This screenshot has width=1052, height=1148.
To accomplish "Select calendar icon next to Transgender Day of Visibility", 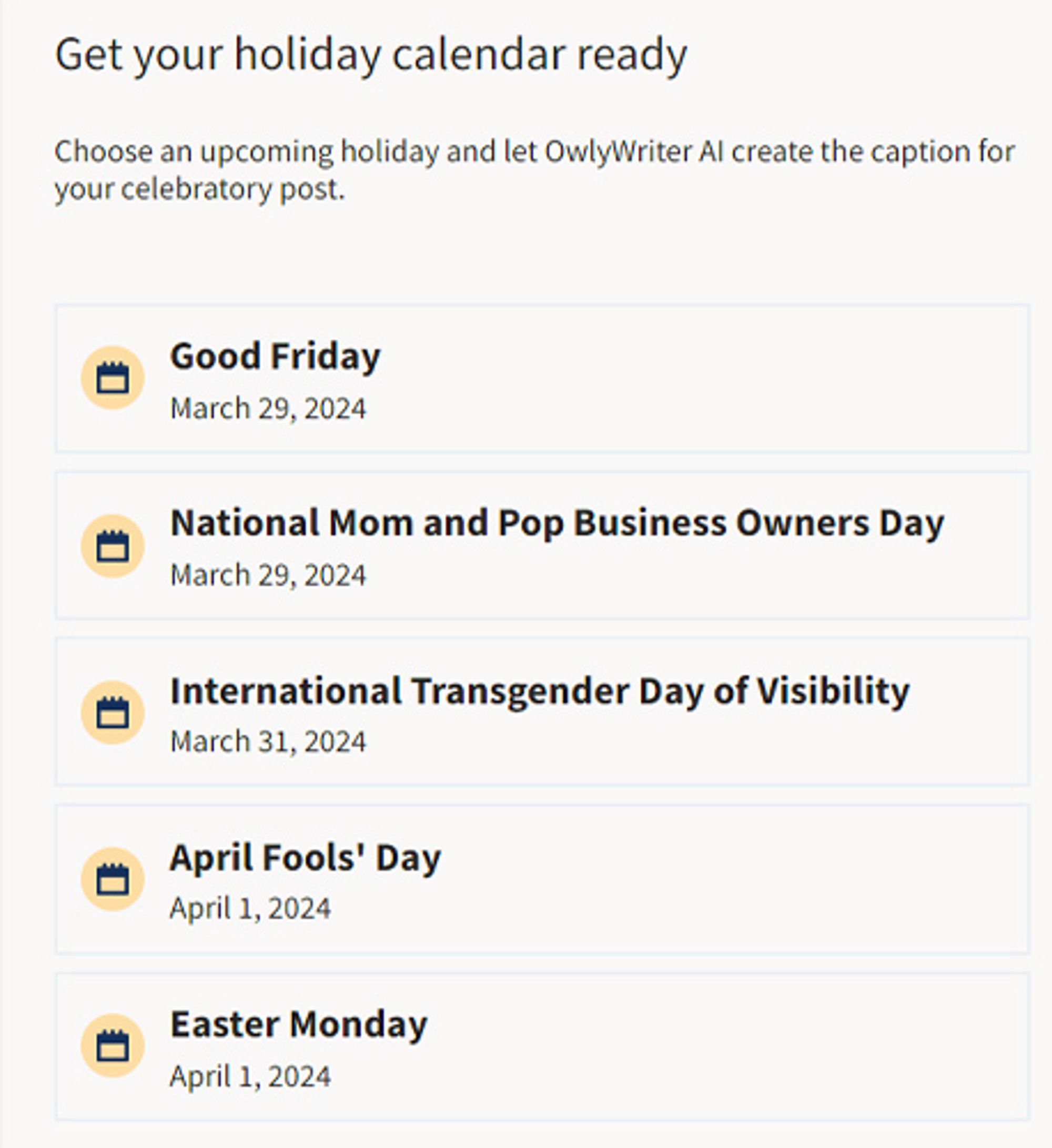I will tap(112, 713).
